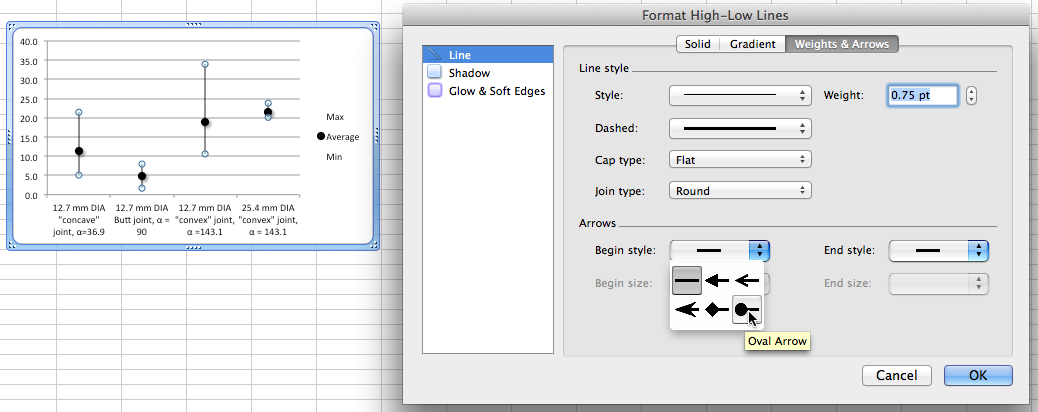Open the line Style dropdown
The width and height of the screenshot is (1038, 412).
(x=740, y=95)
